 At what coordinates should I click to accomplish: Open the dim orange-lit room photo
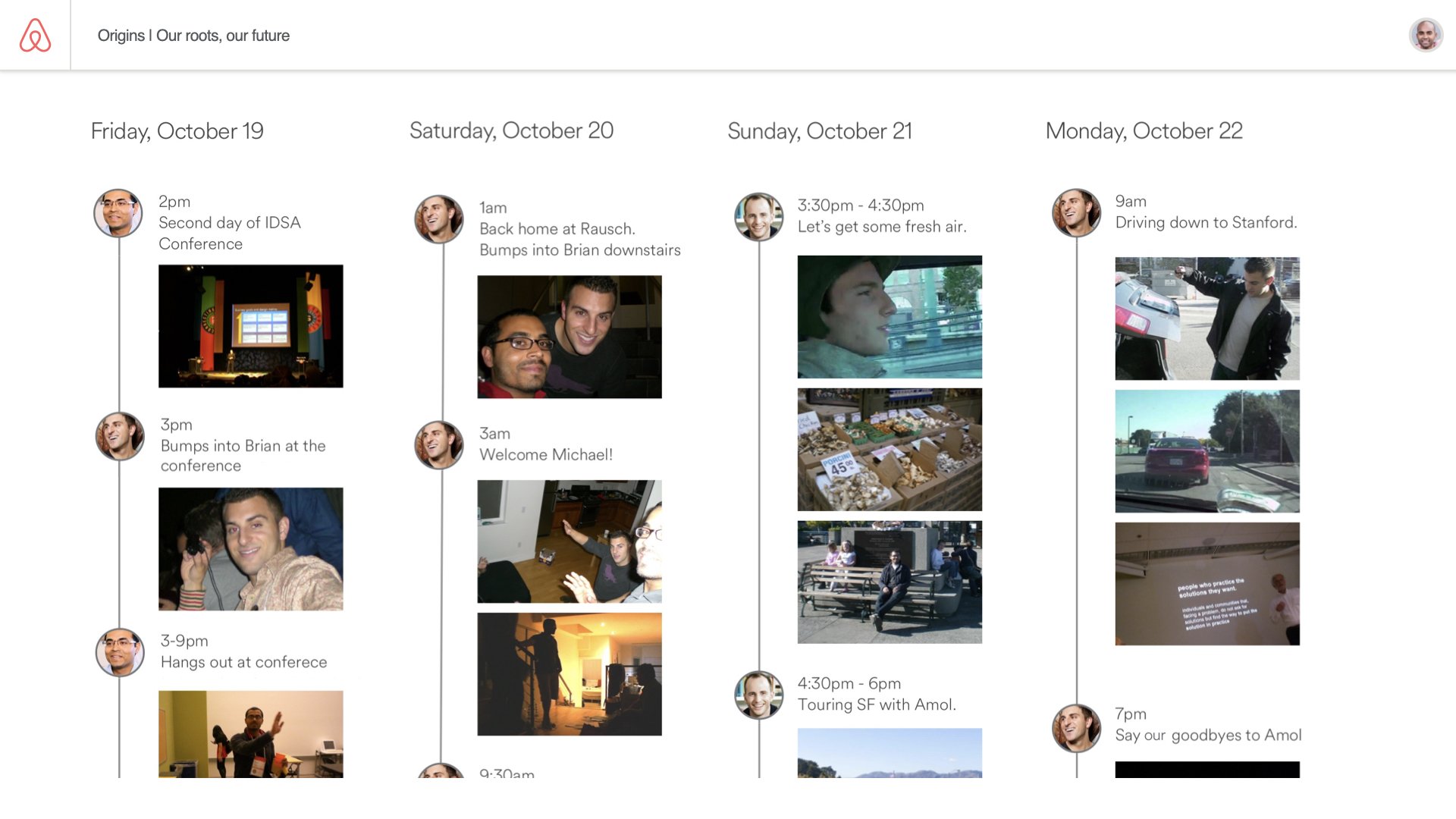tap(570, 674)
